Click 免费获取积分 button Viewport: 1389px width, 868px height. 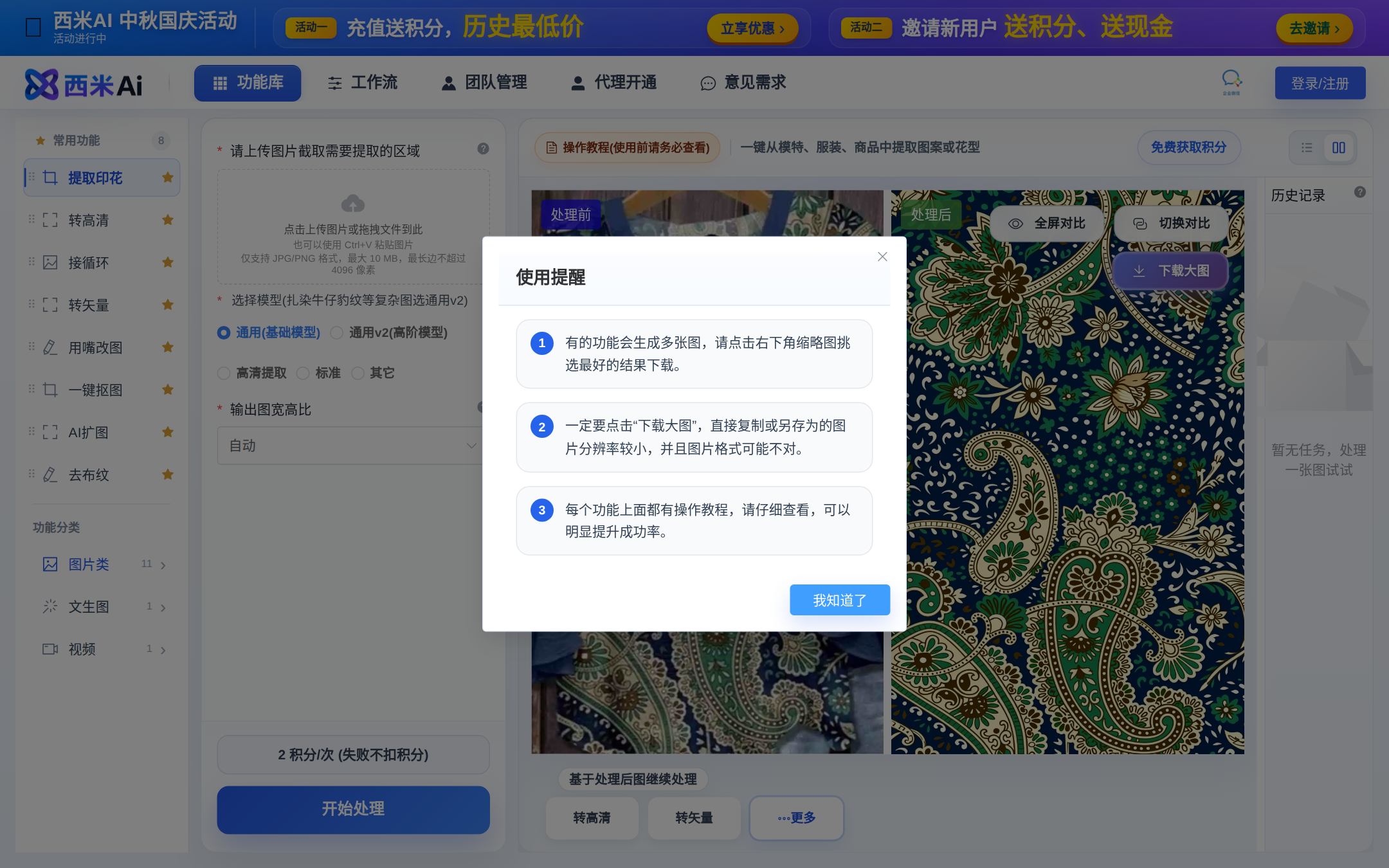point(1188,147)
